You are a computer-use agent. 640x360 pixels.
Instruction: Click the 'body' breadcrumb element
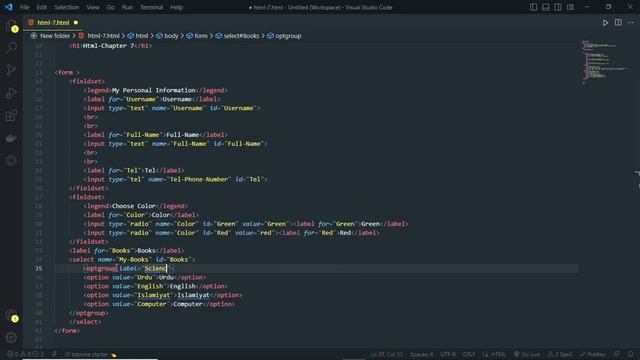click(x=171, y=36)
